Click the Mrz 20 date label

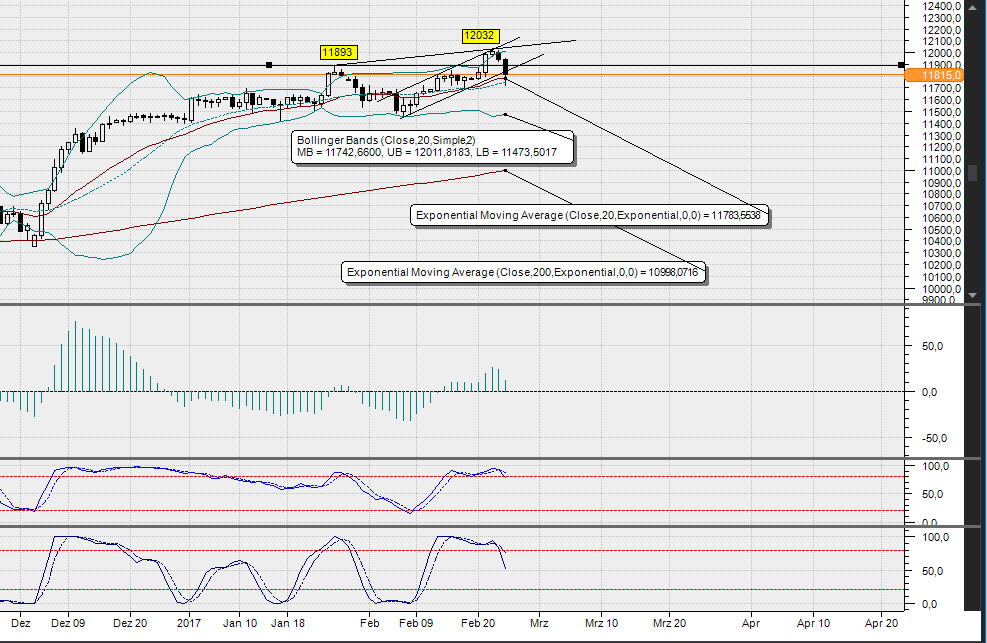click(x=669, y=623)
